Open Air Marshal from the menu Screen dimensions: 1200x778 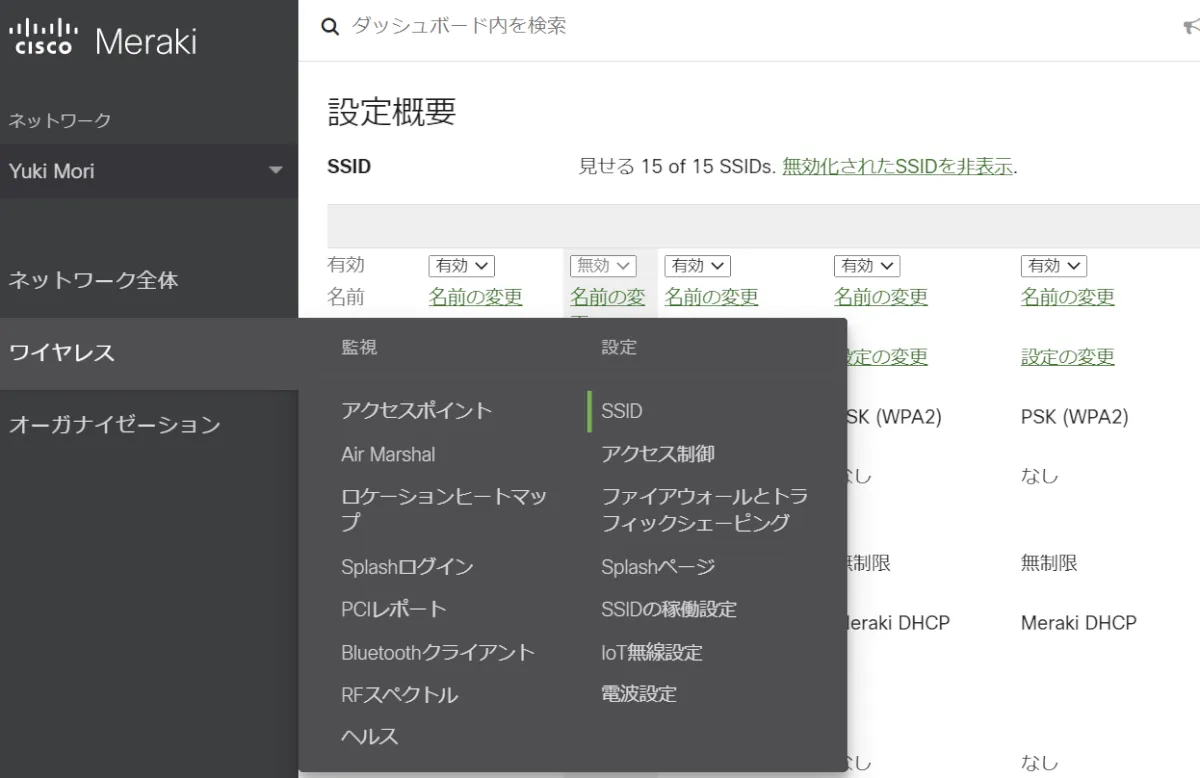tap(388, 454)
